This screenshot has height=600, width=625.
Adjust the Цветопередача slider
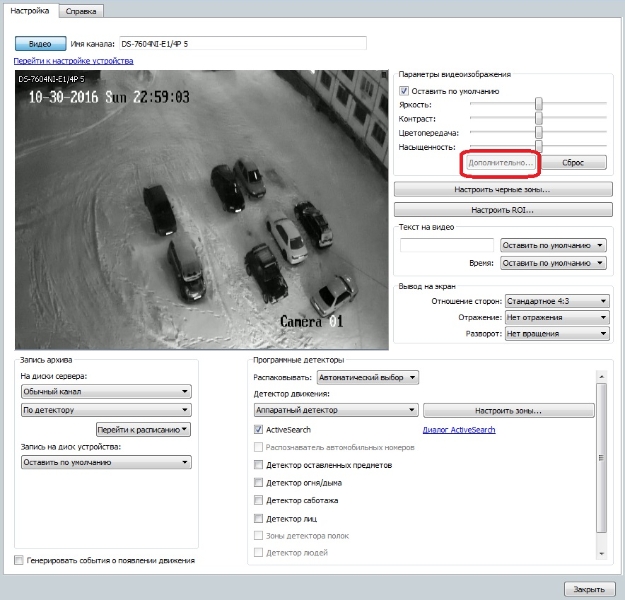(x=539, y=132)
